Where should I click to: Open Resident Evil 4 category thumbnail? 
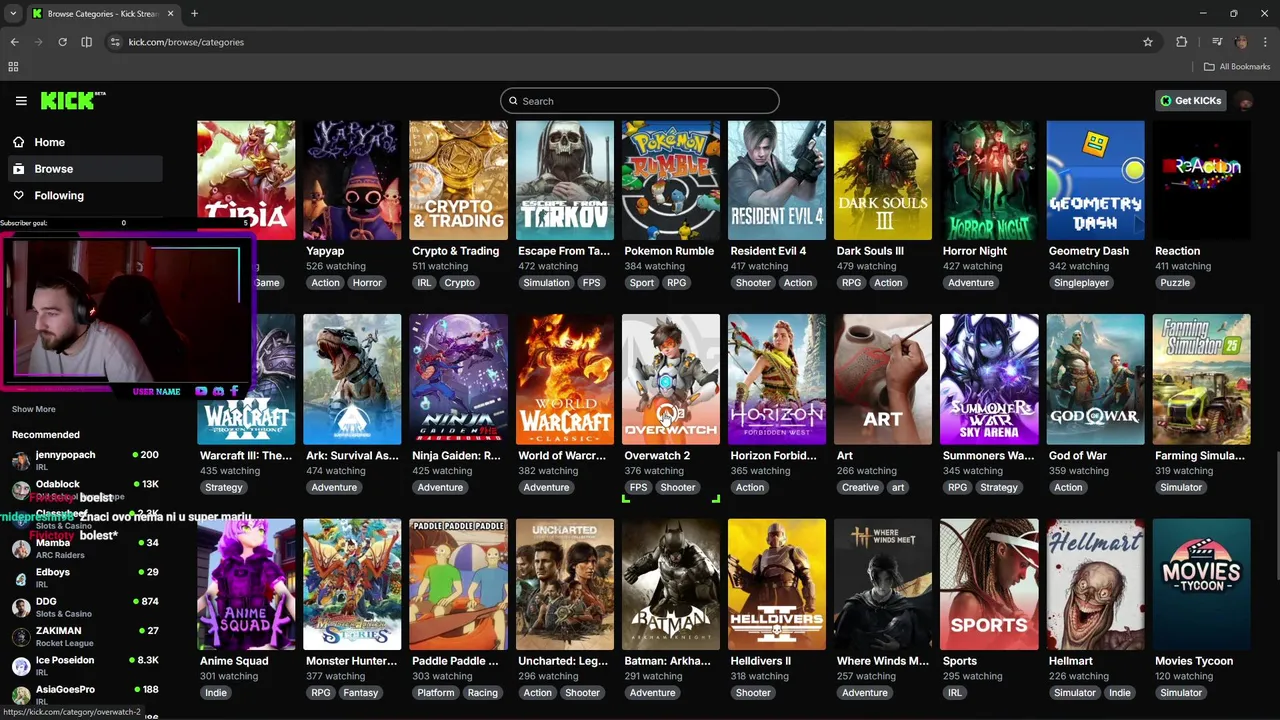coord(777,180)
